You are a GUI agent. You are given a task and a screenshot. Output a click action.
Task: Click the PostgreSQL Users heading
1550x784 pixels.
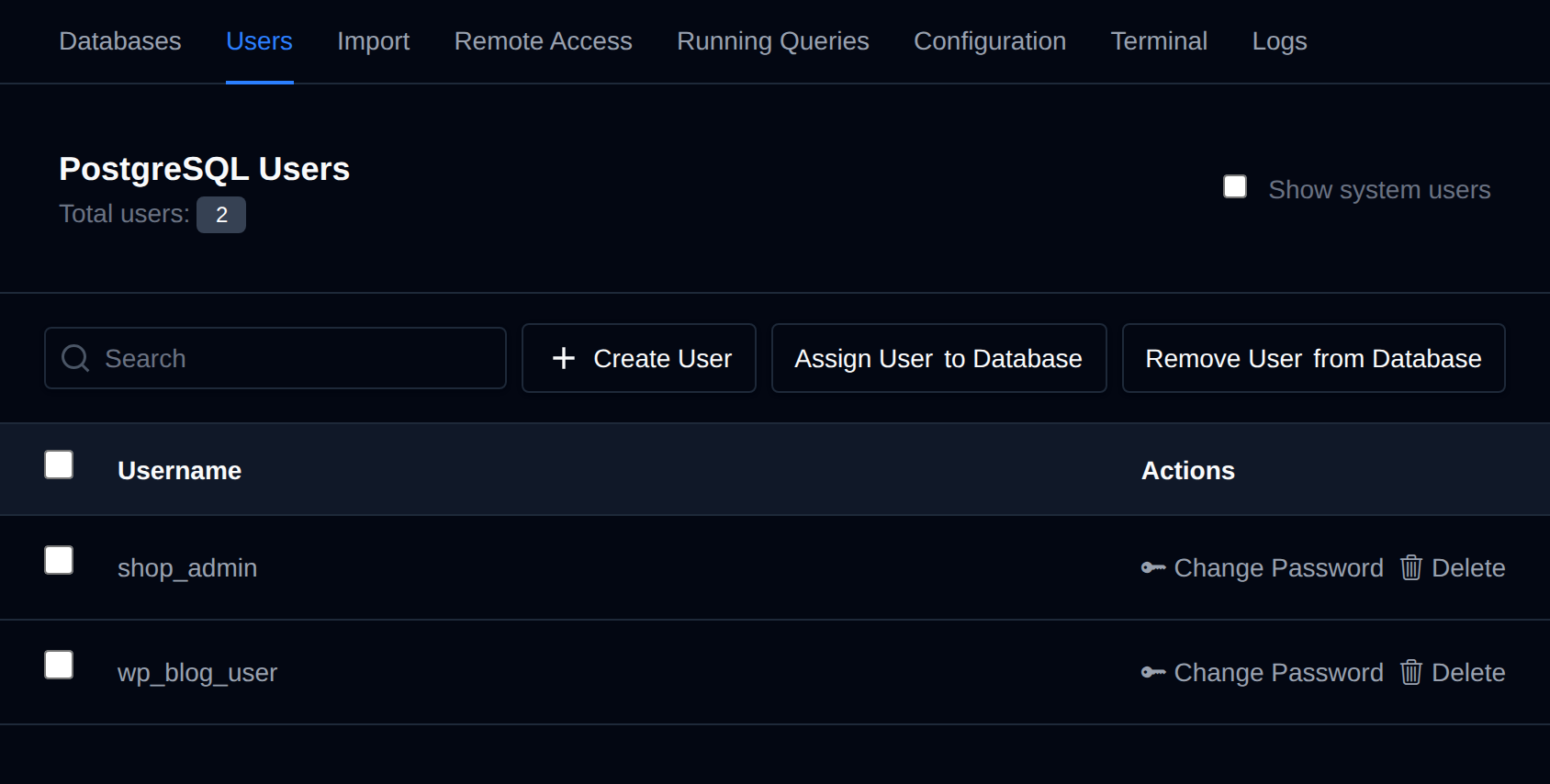pyautogui.click(x=205, y=169)
